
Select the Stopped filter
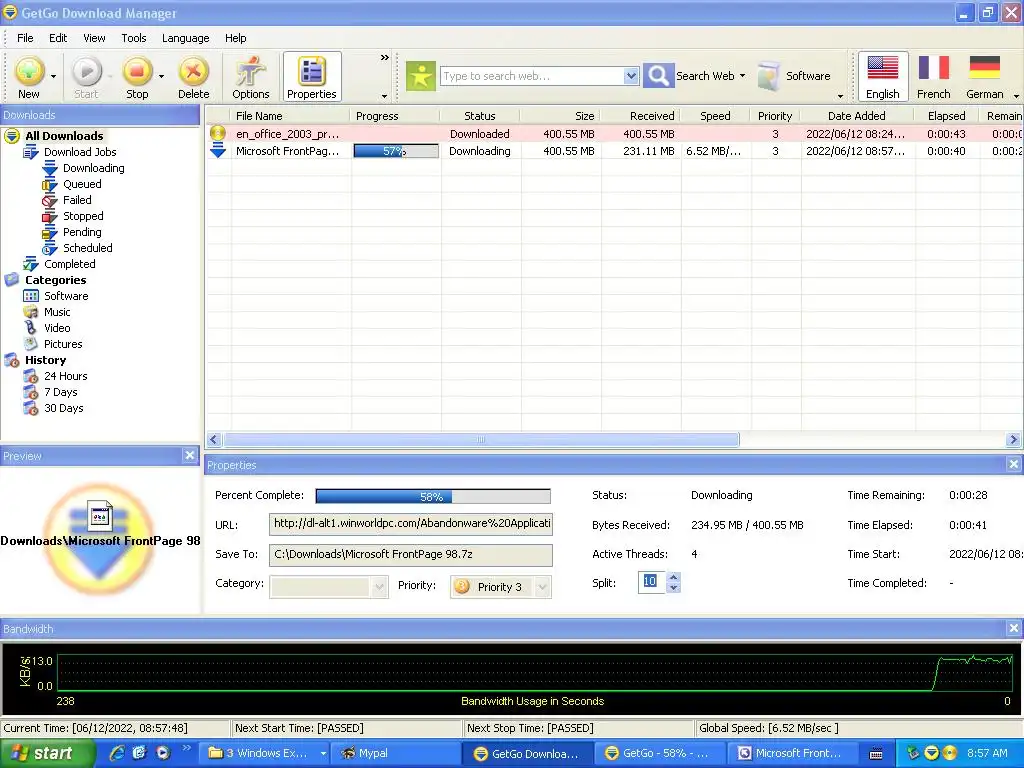pyautogui.click(x=83, y=216)
